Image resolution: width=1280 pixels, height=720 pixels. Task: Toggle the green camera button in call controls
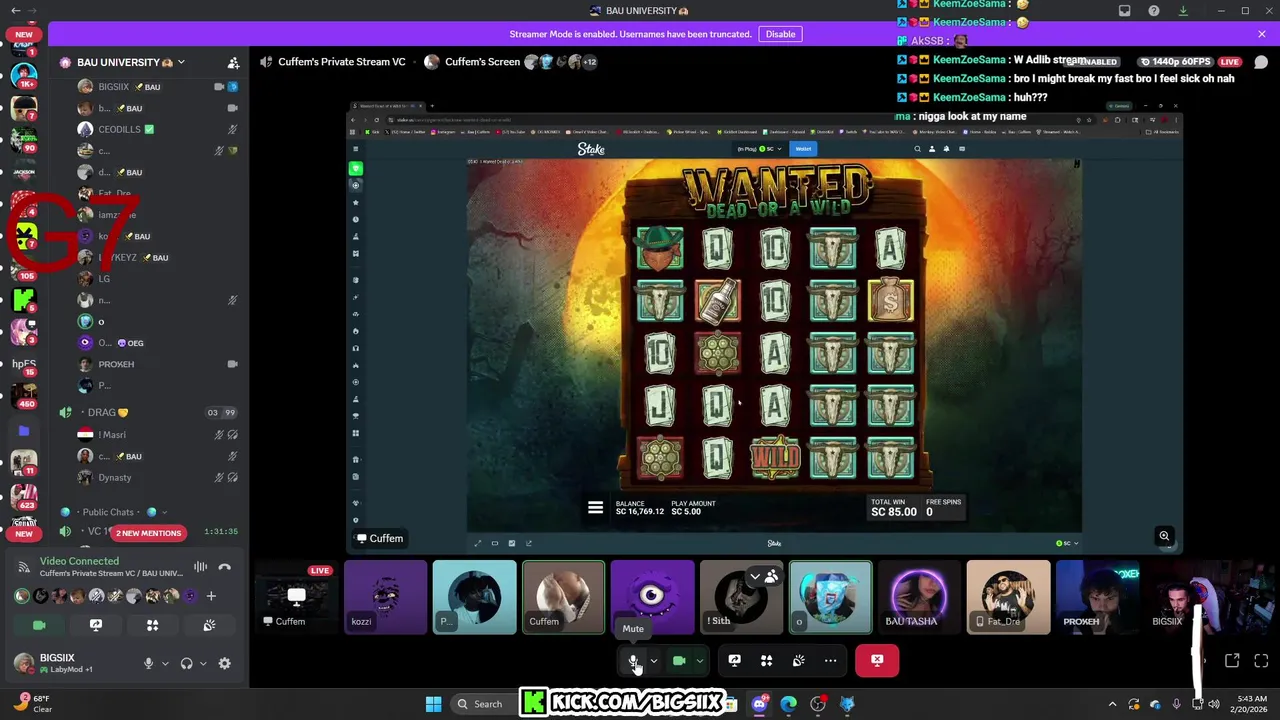679,660
